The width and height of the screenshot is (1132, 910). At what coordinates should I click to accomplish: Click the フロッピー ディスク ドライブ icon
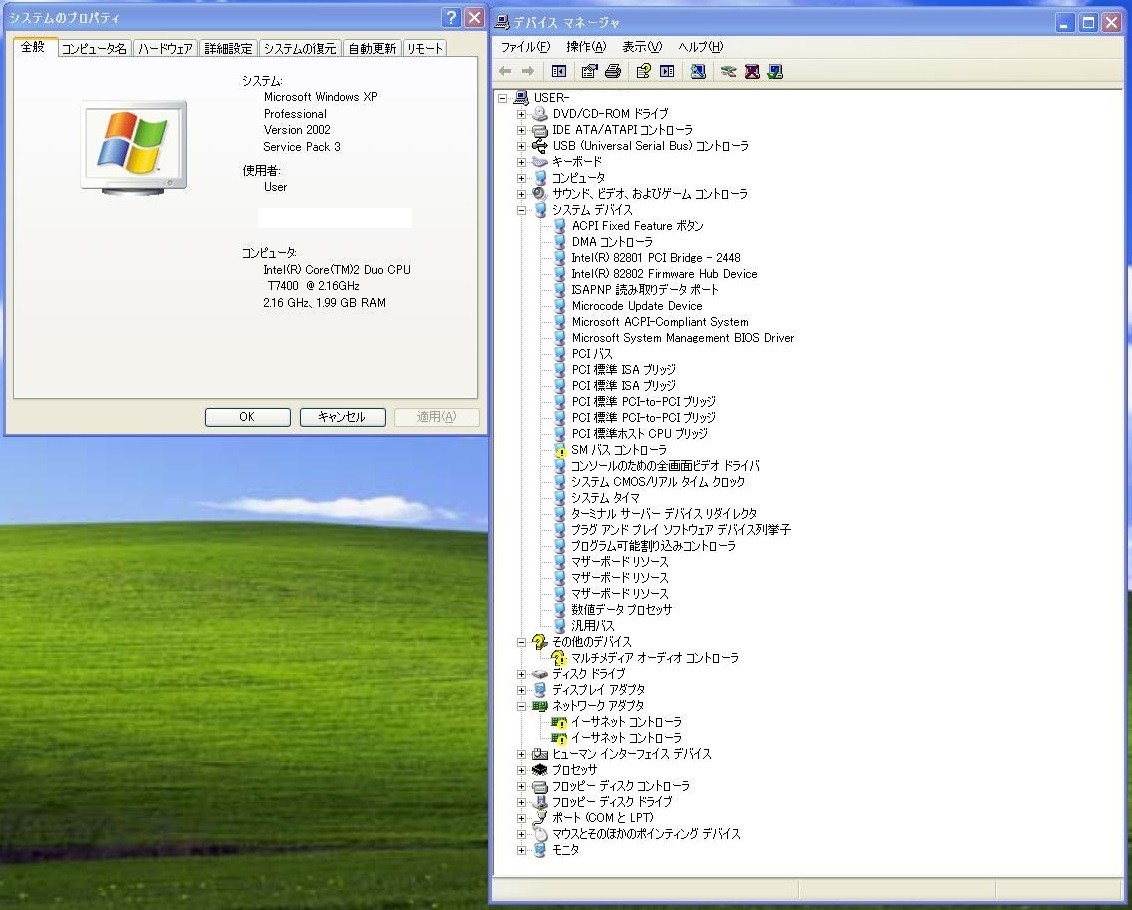tap(539, 802)
